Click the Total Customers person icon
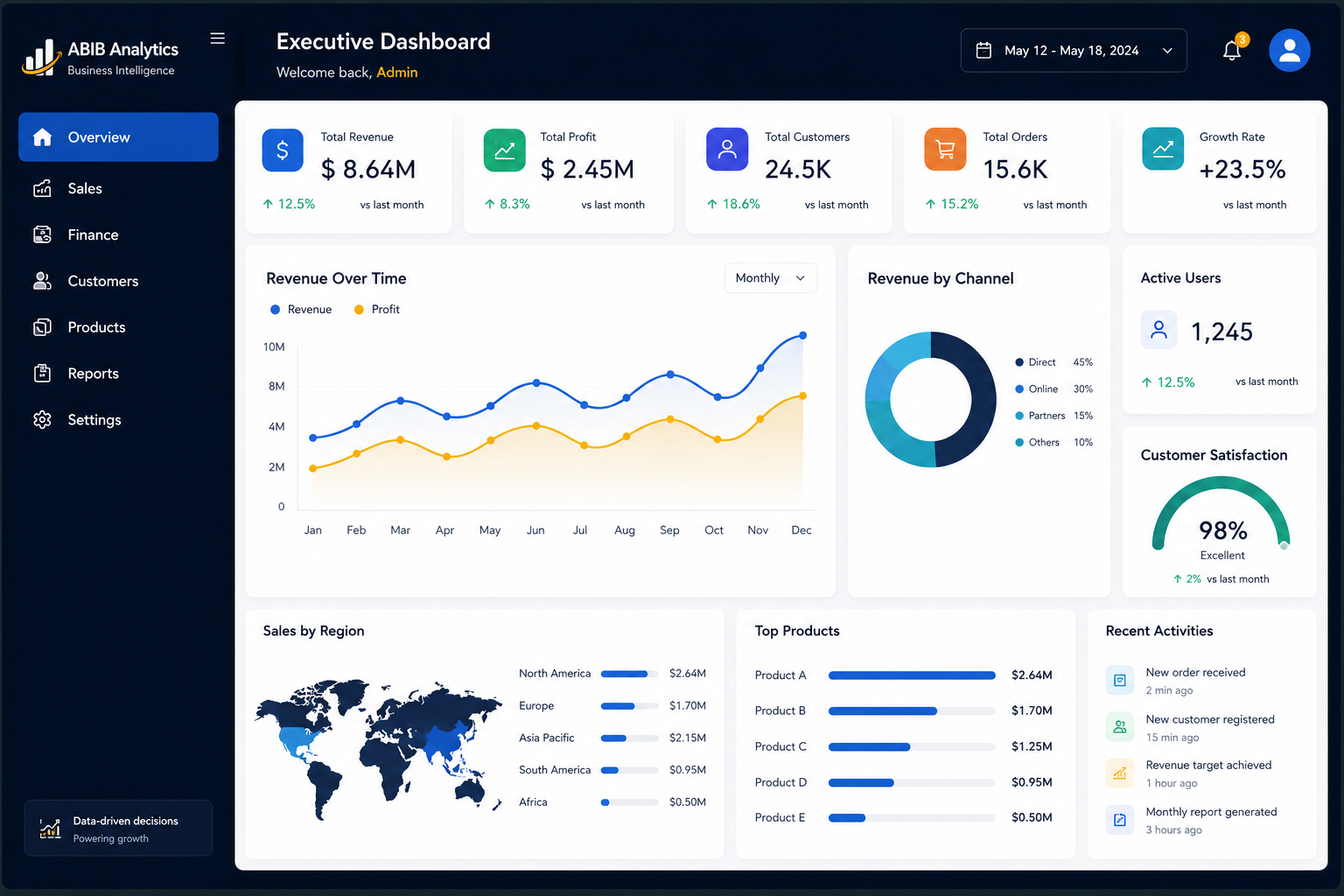Viewport: 1344px width, 896px height. coord(727,150)
